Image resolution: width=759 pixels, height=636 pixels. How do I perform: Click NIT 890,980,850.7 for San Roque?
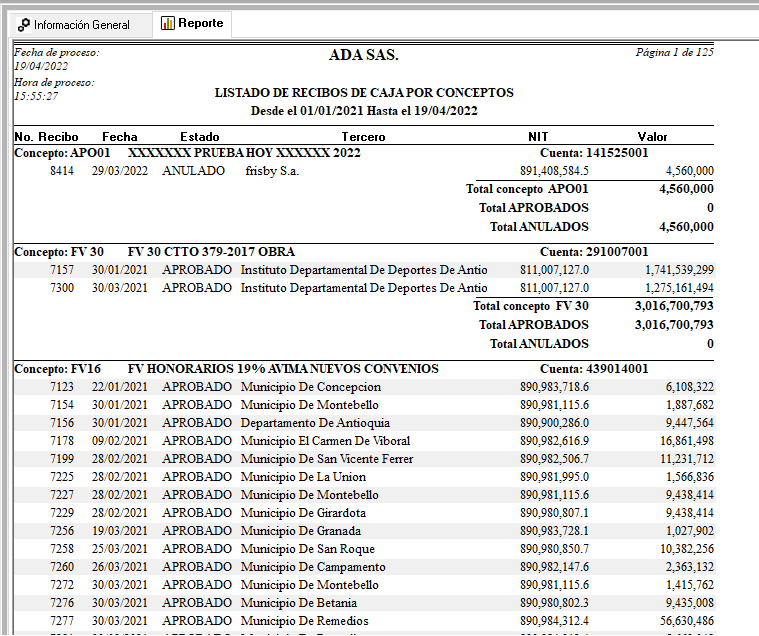(554, 549)
